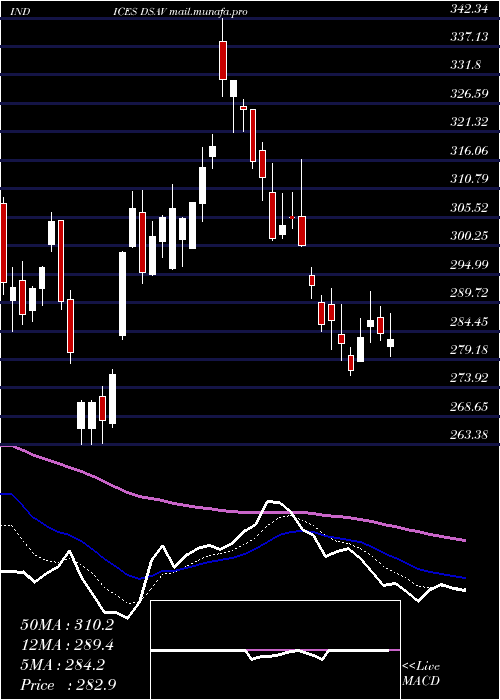The image size is (500, 700).
Task: Click the 284.45 price axis label
Action: click(x=469, y=322)
